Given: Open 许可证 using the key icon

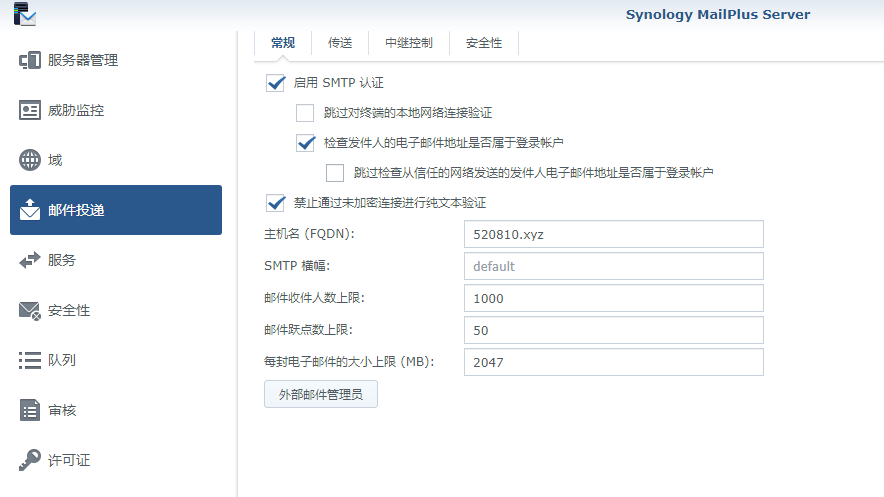Looking at the screenshot, I should (x=30, y=460).
